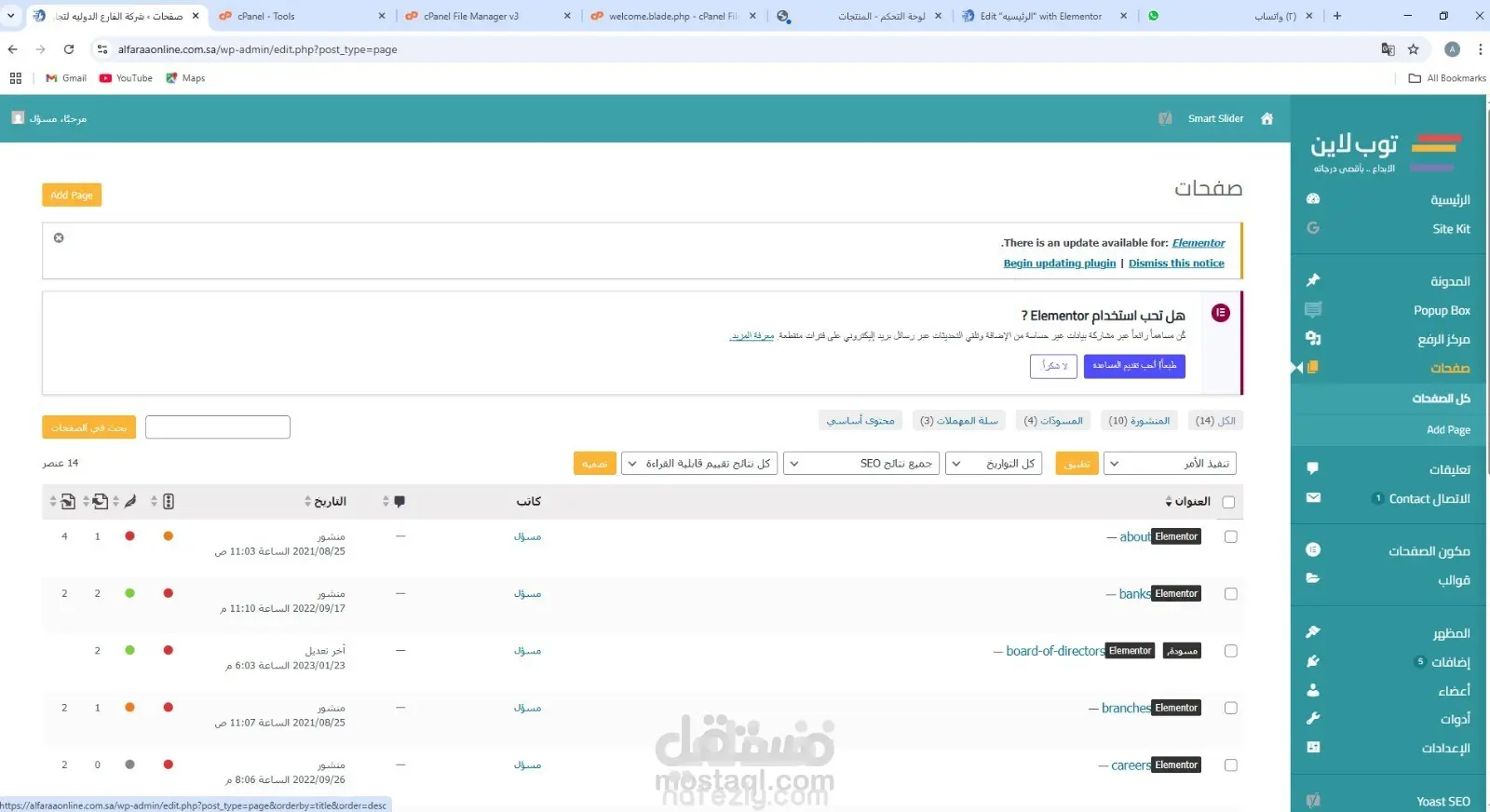Click Begin updating plugin link

pyautogui.click(x=1060, y=264)
